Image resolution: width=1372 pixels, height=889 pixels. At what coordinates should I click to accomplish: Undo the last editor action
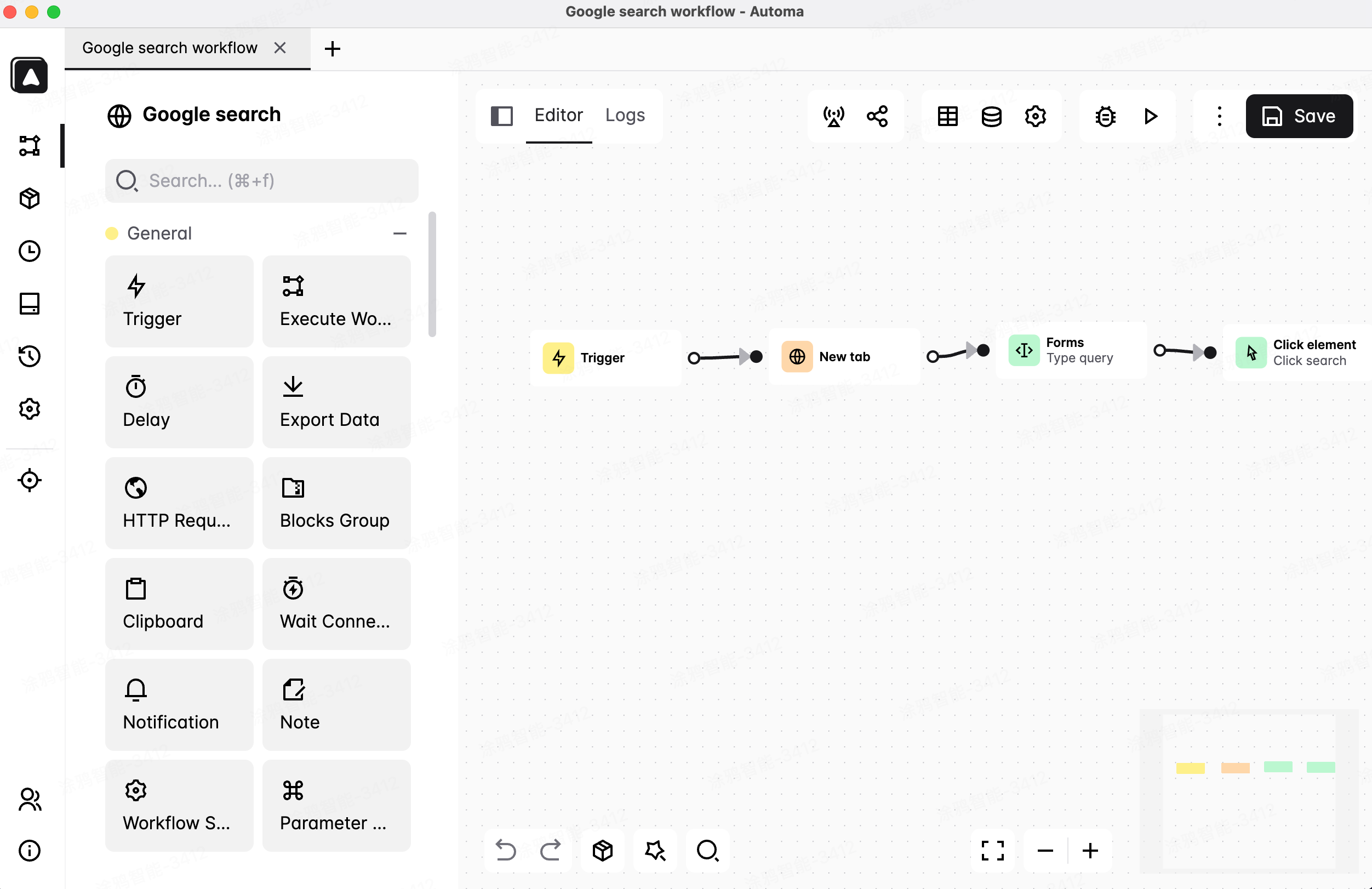pyautogui.click(x=506, y=851)
